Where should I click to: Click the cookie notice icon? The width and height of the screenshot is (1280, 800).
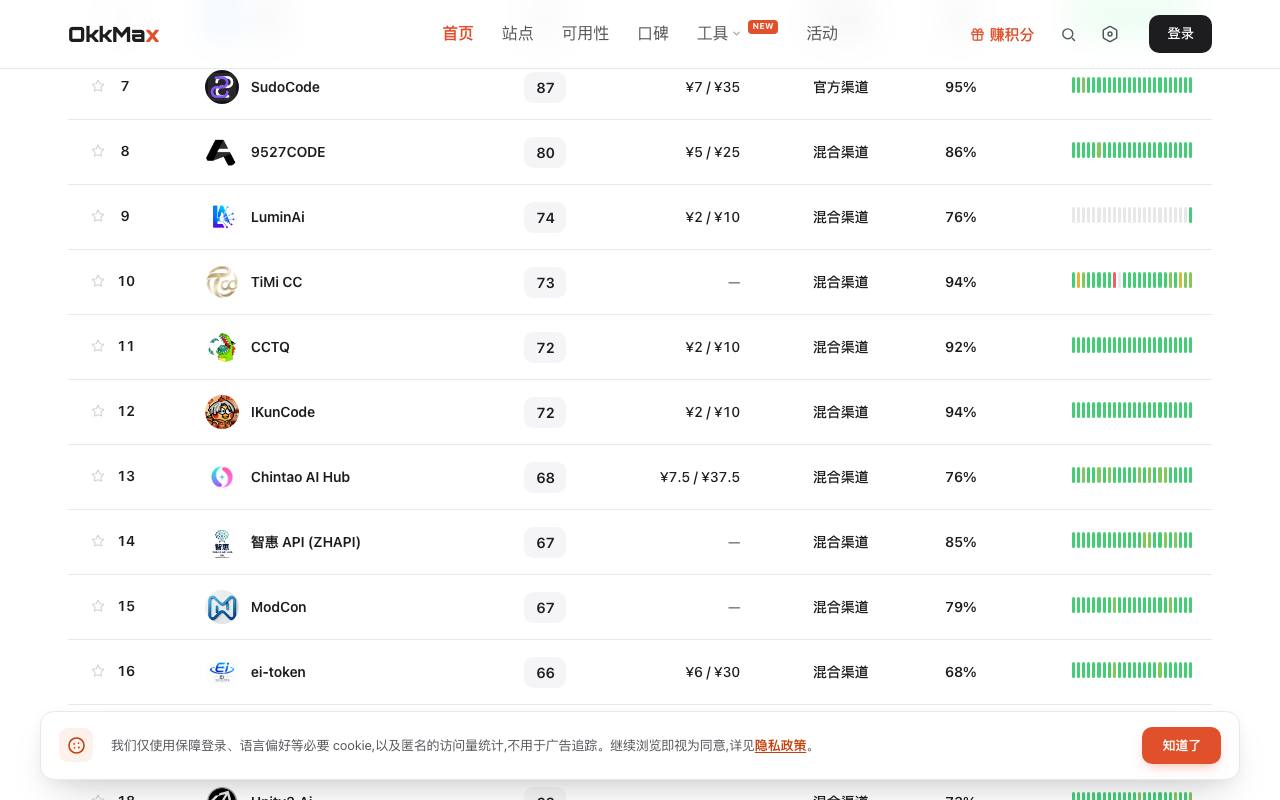[76, 745]
